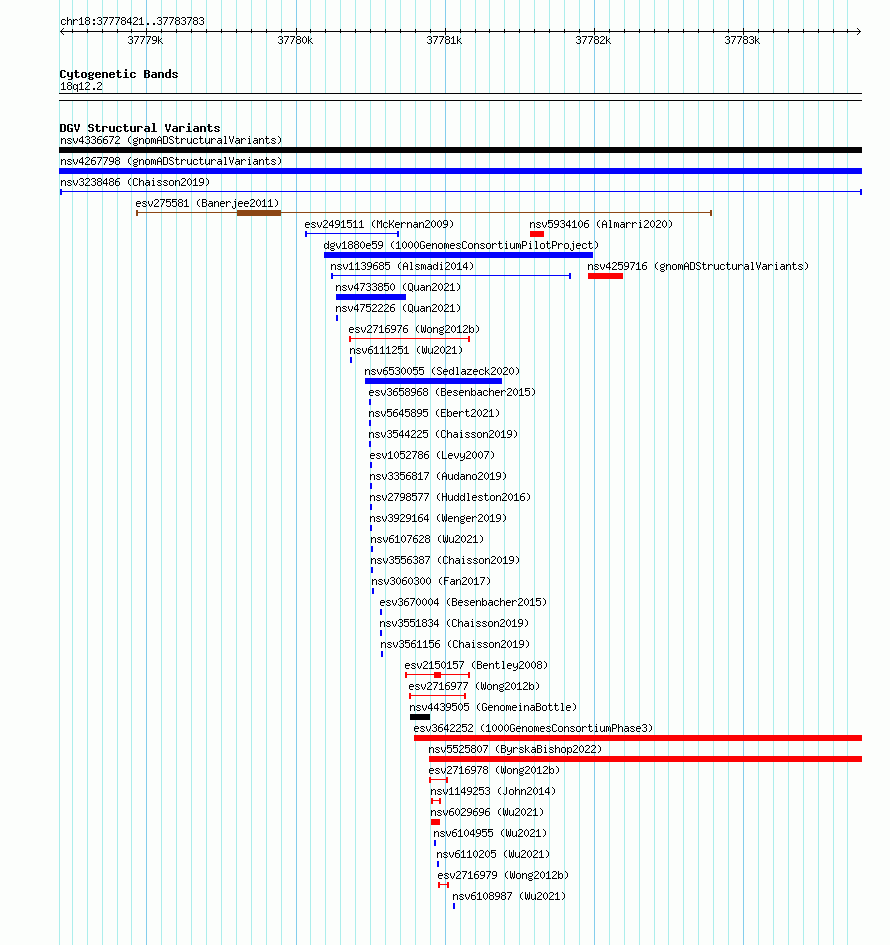Image resolution: width=890 pixels, height=945 pixels.
Task: Open esv2716978 Wong2012b label
Action: (494, 771)
